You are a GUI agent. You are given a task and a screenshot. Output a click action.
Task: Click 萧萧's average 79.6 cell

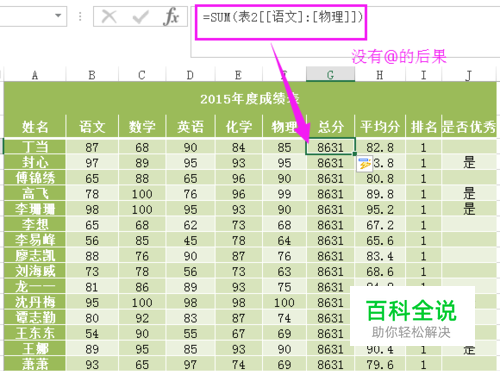point(380,364)
